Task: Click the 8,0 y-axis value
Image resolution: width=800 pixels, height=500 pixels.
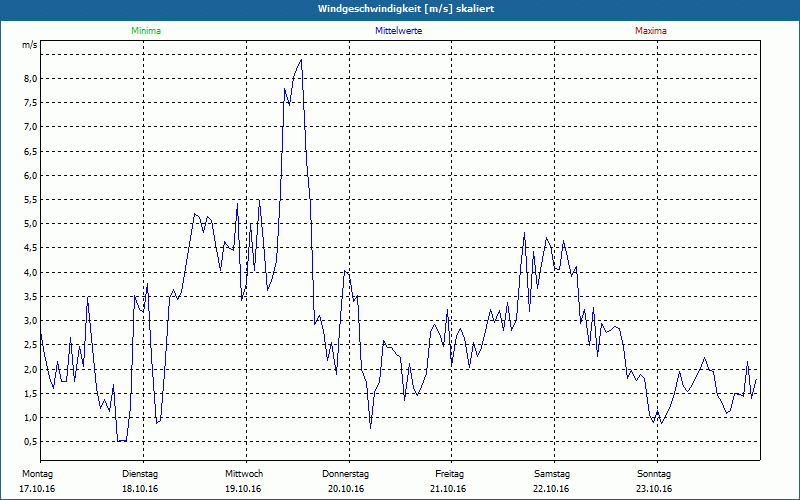Action: (30, 79)
